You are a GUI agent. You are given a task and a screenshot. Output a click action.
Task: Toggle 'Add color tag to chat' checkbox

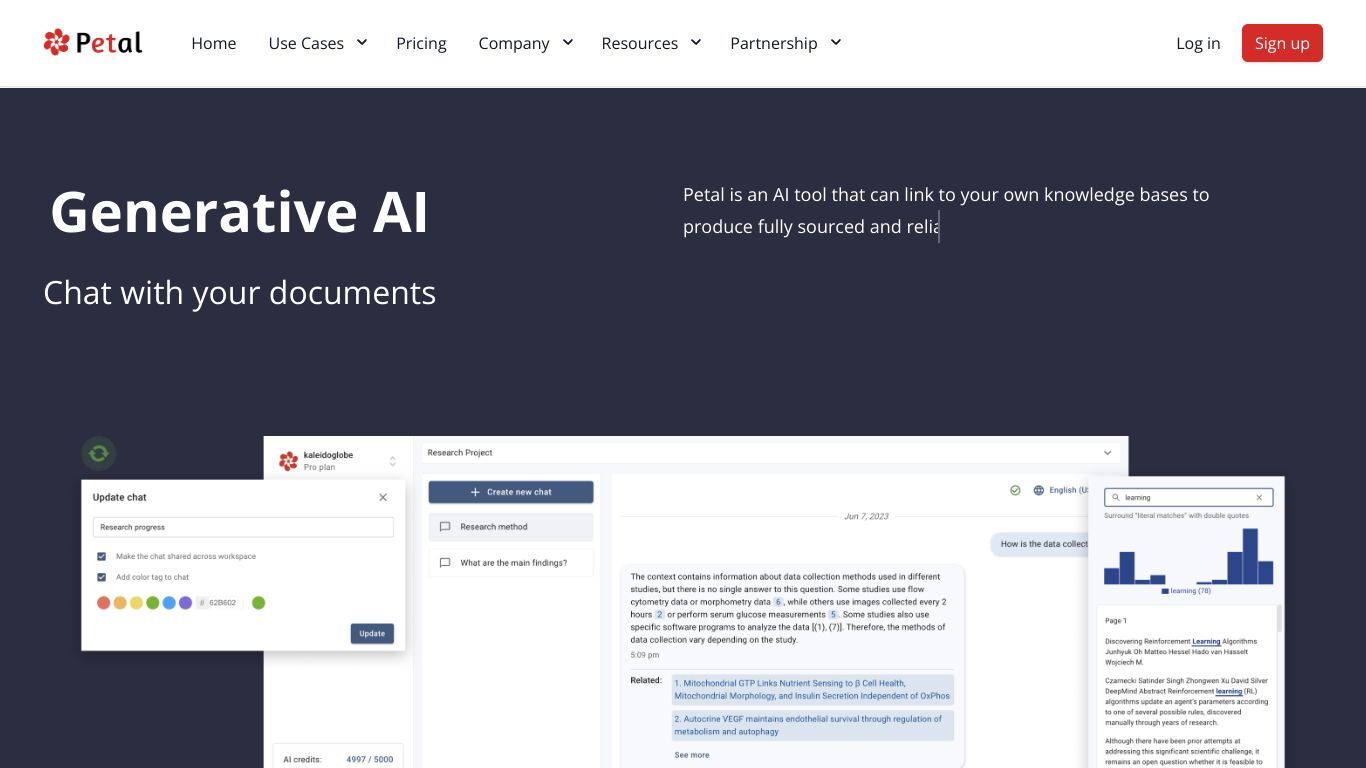[101, 577]
